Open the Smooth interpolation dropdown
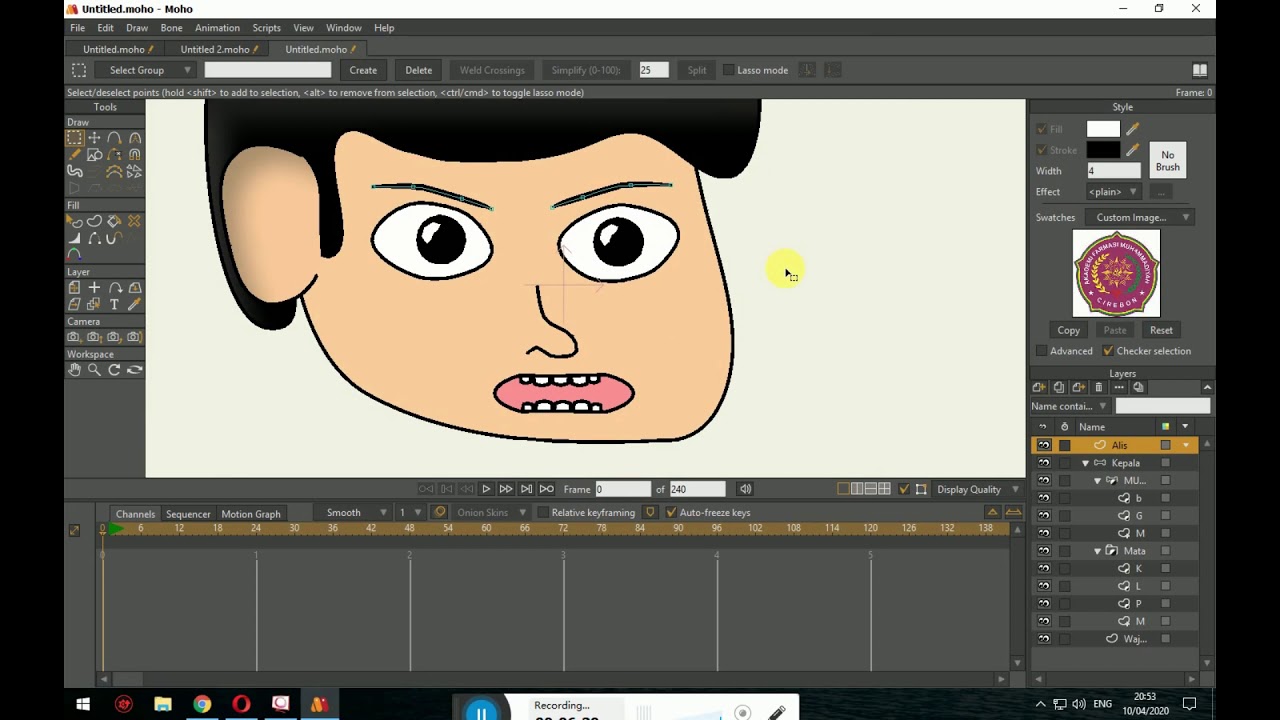 354,512
